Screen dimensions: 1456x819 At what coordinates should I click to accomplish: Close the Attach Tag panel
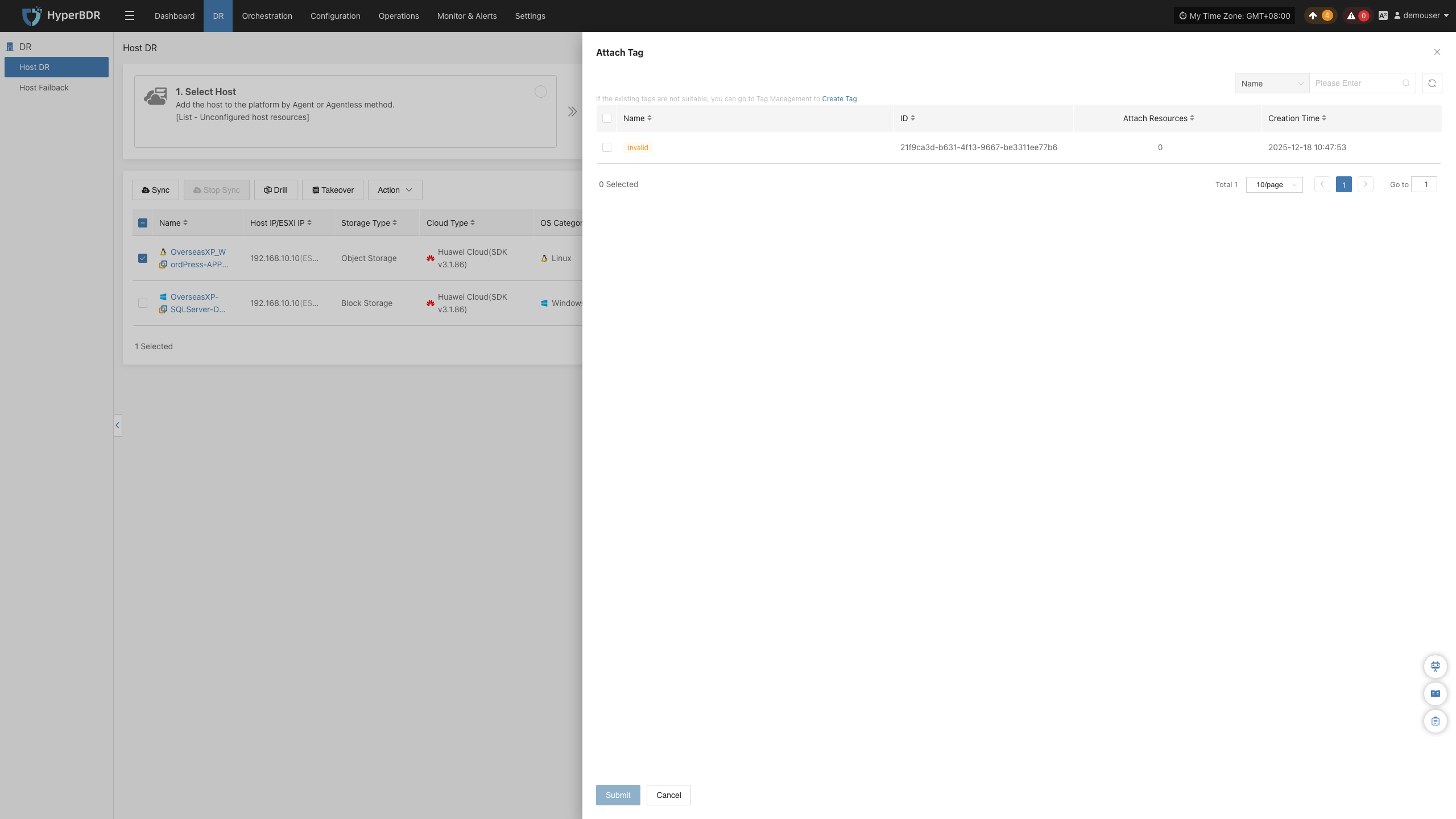point(1437,52)
